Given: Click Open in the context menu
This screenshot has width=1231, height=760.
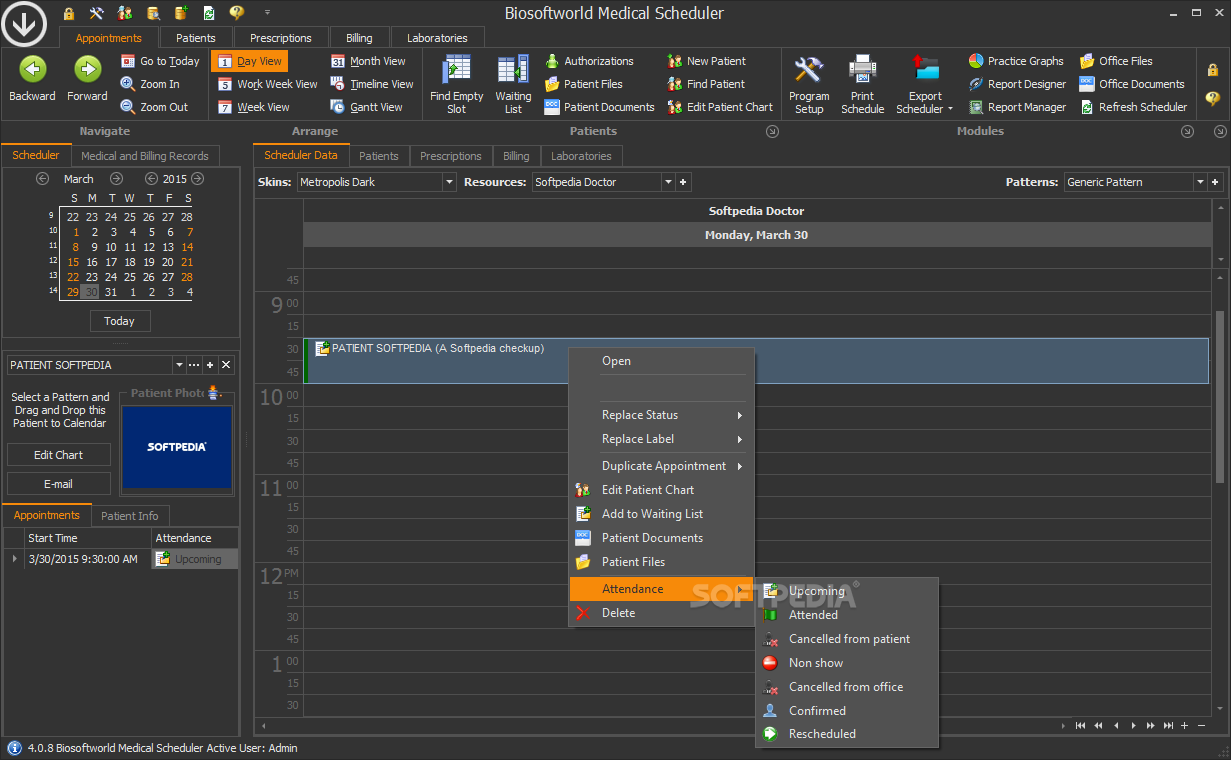Looking at the screenshot, I should 661,361.
